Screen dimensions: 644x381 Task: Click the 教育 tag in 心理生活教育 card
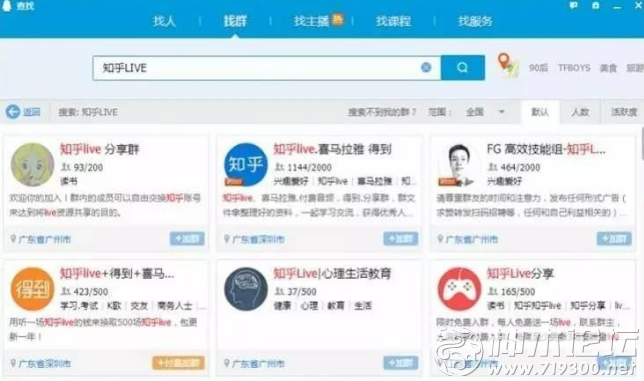pyautogui.click(x=336, y=305)
